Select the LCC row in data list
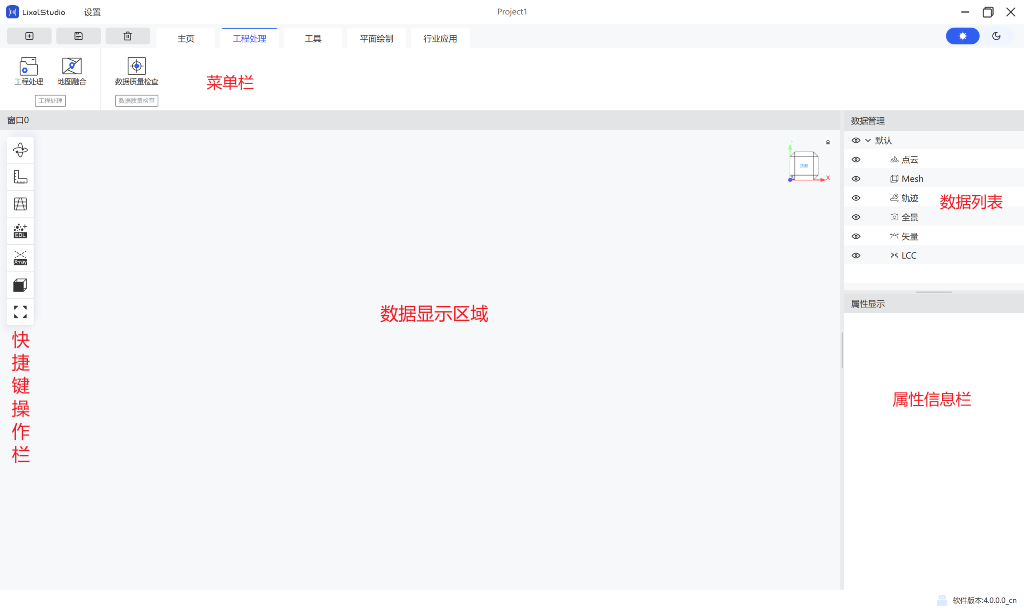 click(934, 255)
